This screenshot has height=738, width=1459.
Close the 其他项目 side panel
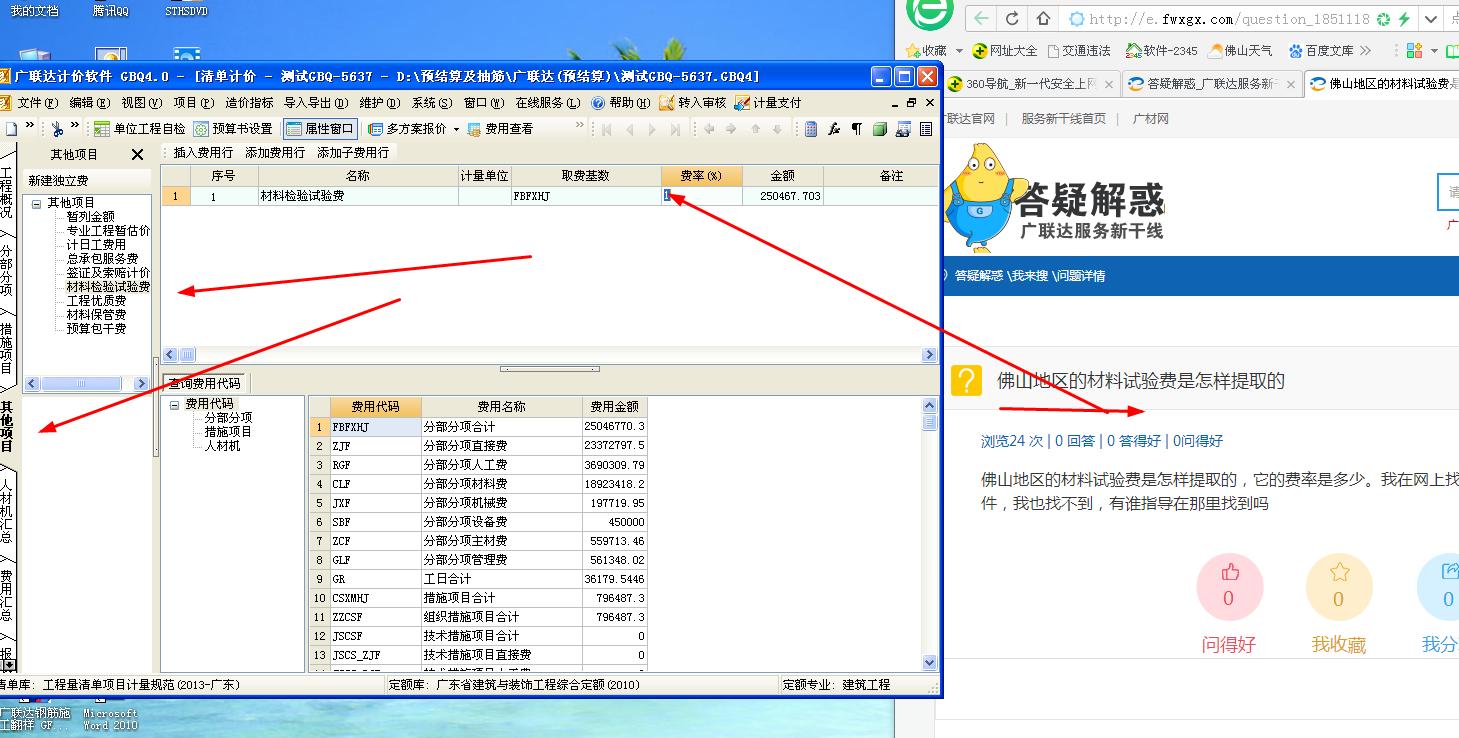point(138,154)
